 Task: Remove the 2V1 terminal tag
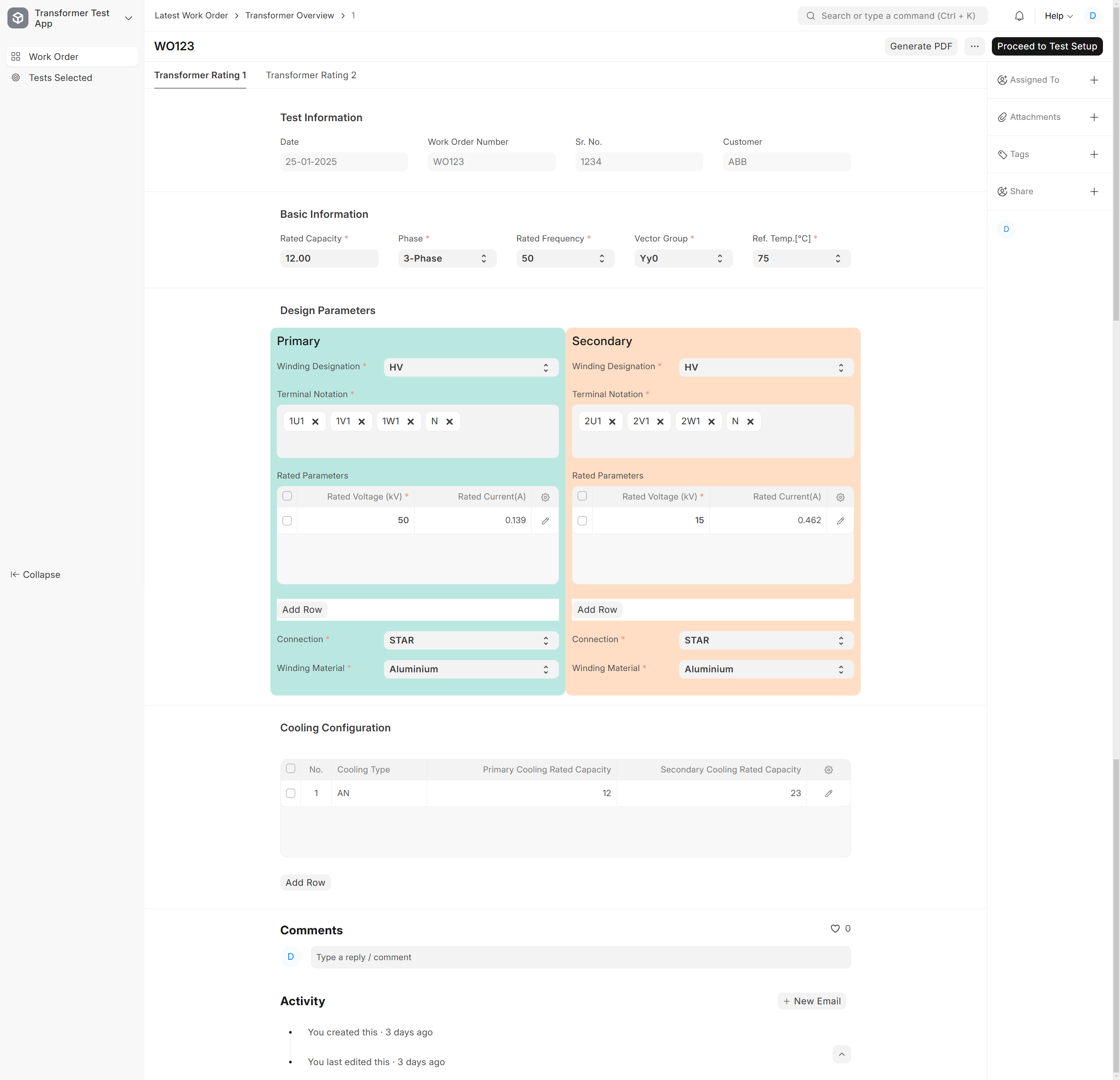click(x=660, y=422)
